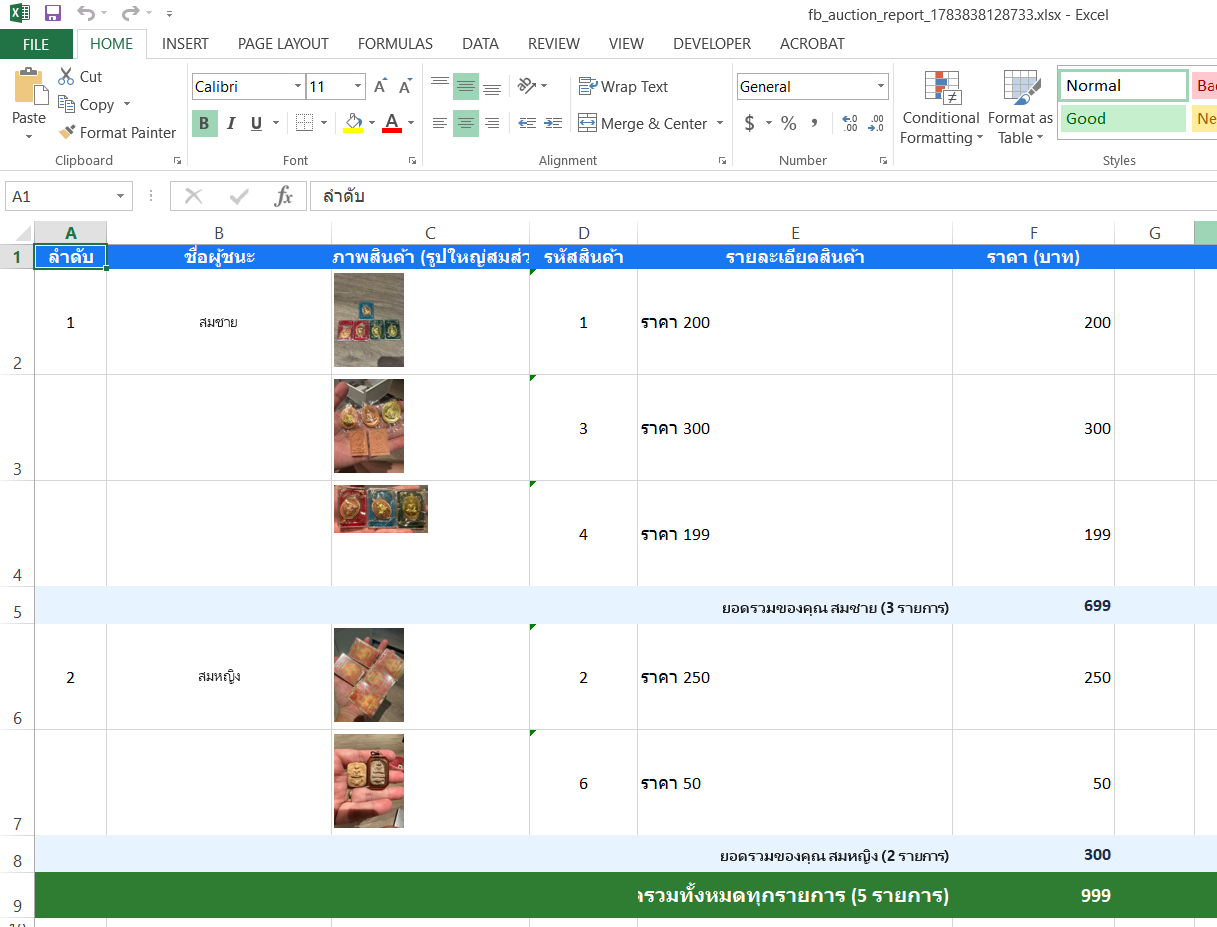Expand the Merge & Center dropdown arrow
Image resolution: width=1217 pixels, height=927 pixels.
pos(719,124)
